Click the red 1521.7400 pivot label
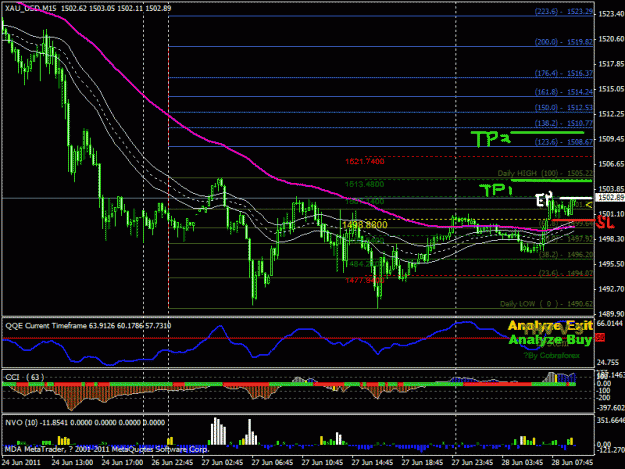The height and width of the screenshot is (469, 625). 365,161
